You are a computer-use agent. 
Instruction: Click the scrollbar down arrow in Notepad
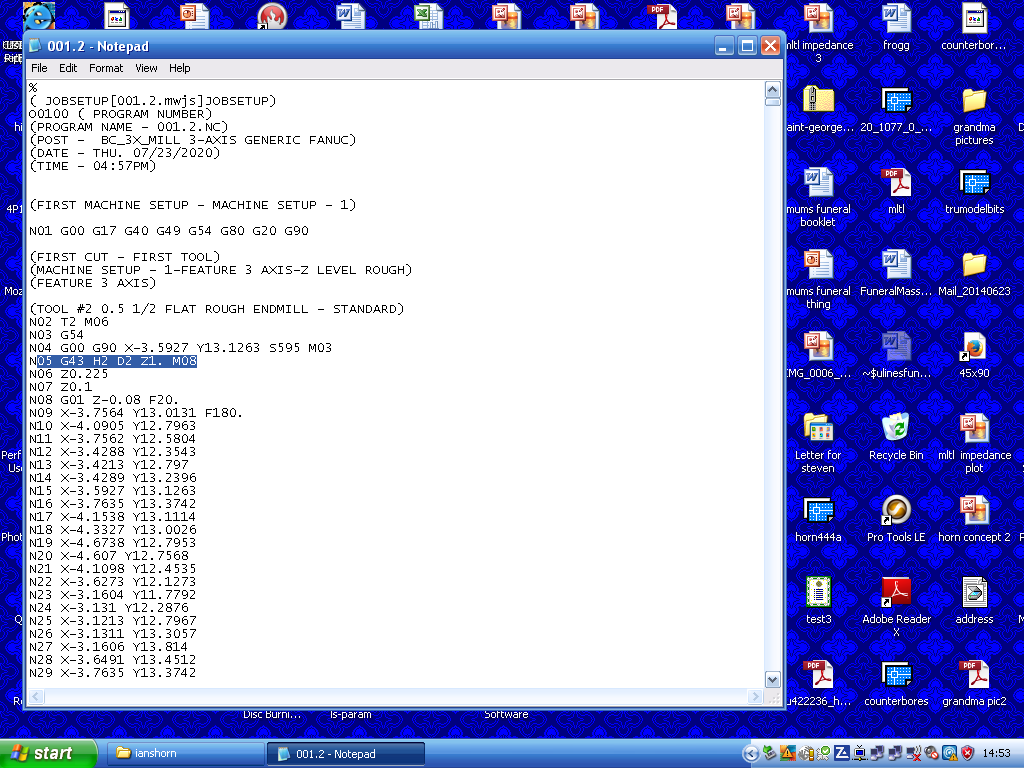[x=772, y=679]
